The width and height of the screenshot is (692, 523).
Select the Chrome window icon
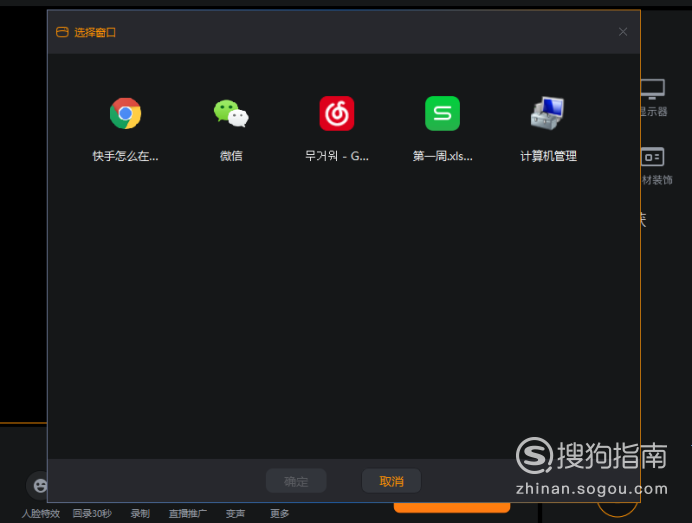[x=125, y=113]
